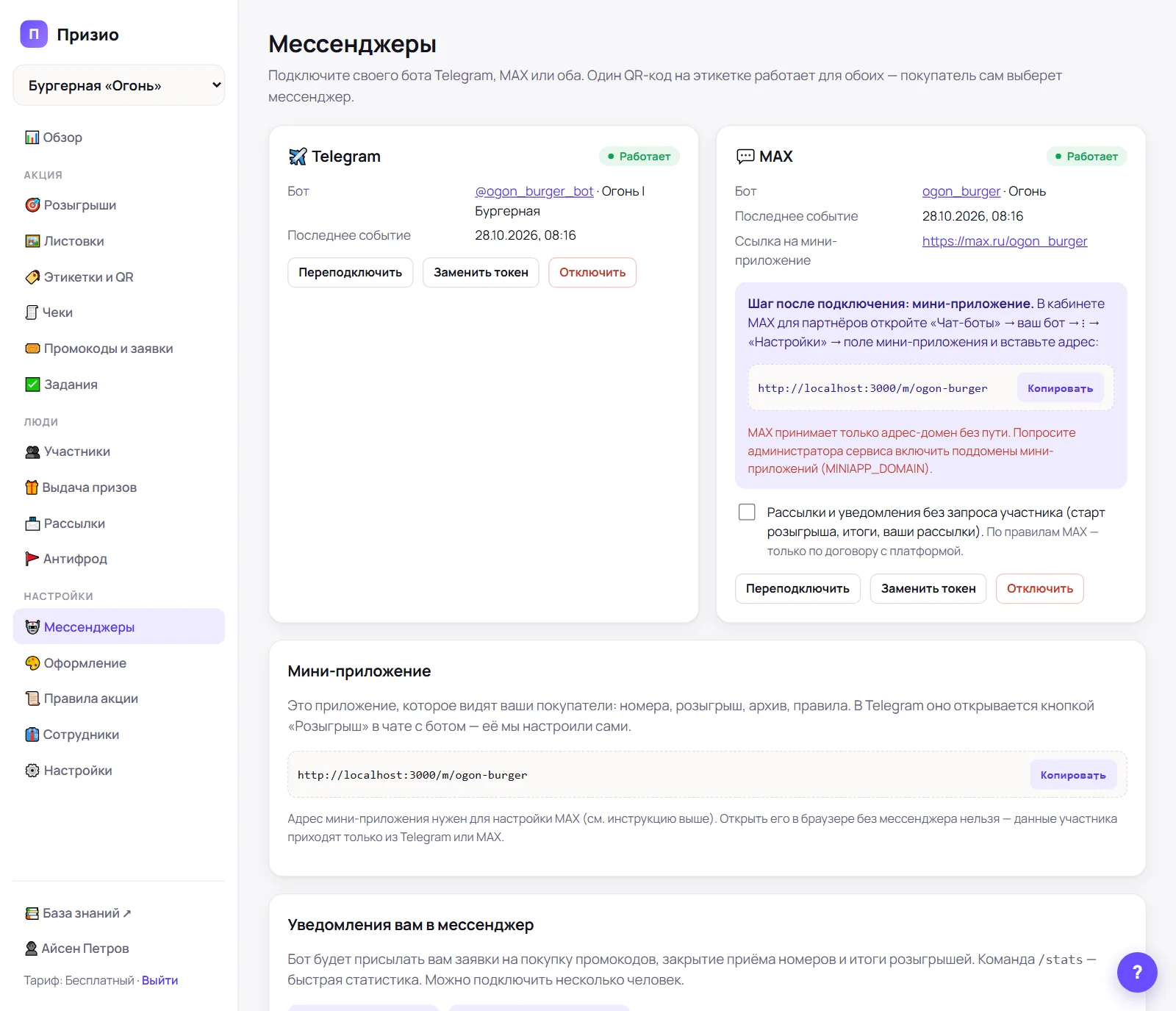Click Заменить токен in the MAX card
Image resolution: width=1176 pixels, height=1011 pixels.
point(928,588)
